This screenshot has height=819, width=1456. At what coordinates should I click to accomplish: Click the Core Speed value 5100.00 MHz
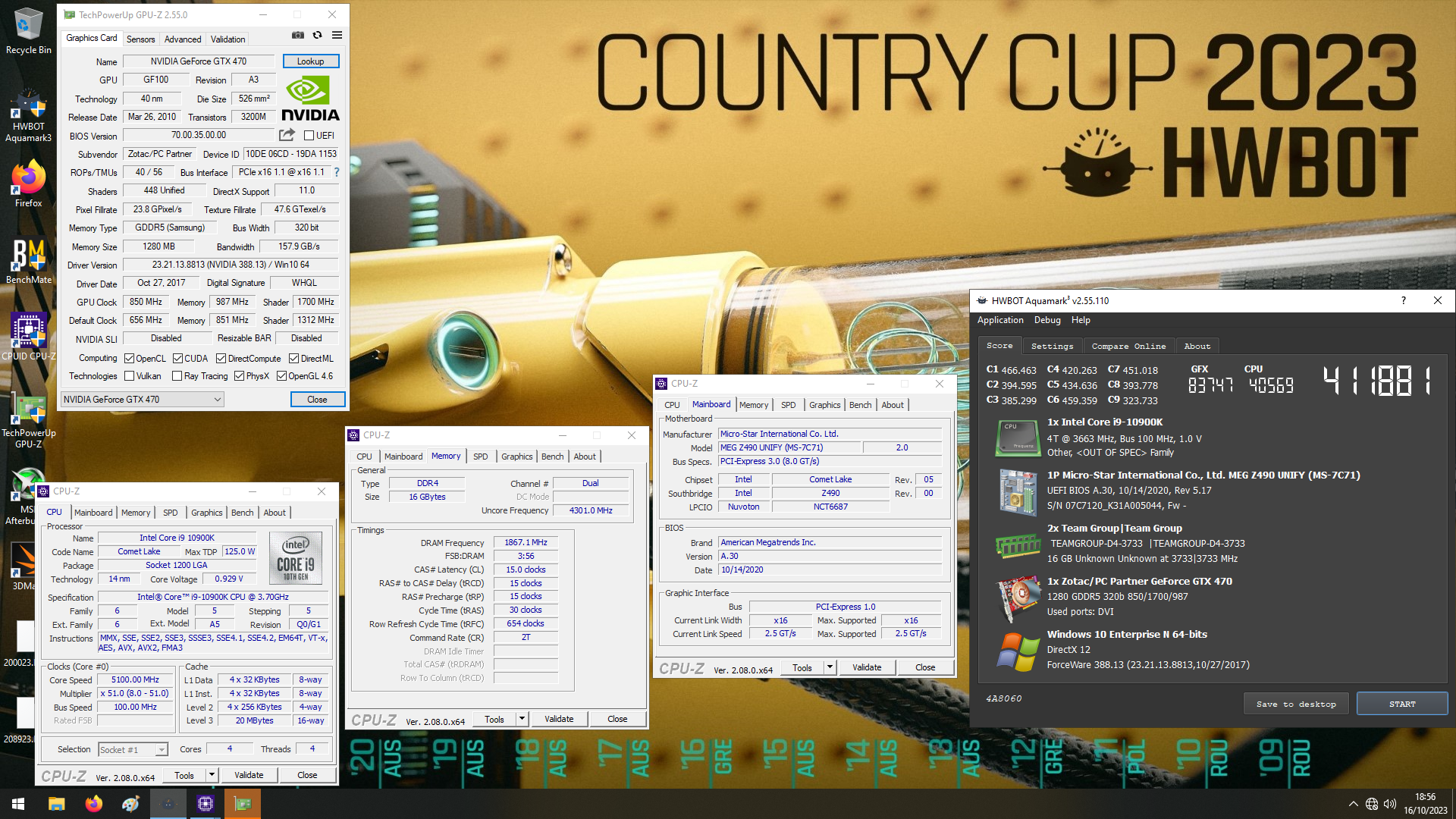click(135, 680)
